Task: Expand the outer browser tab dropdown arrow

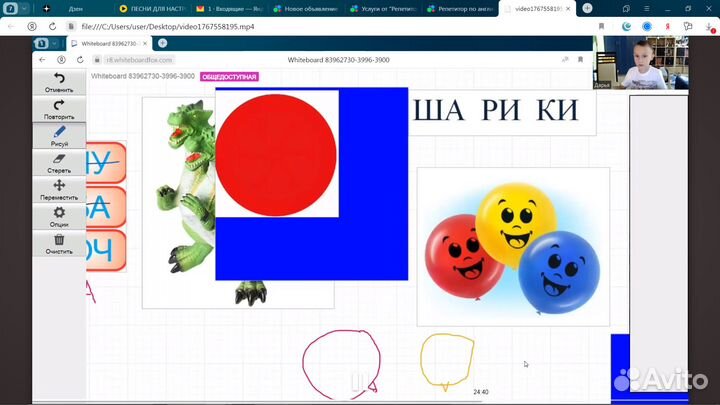Action: (x=24, y=8)
